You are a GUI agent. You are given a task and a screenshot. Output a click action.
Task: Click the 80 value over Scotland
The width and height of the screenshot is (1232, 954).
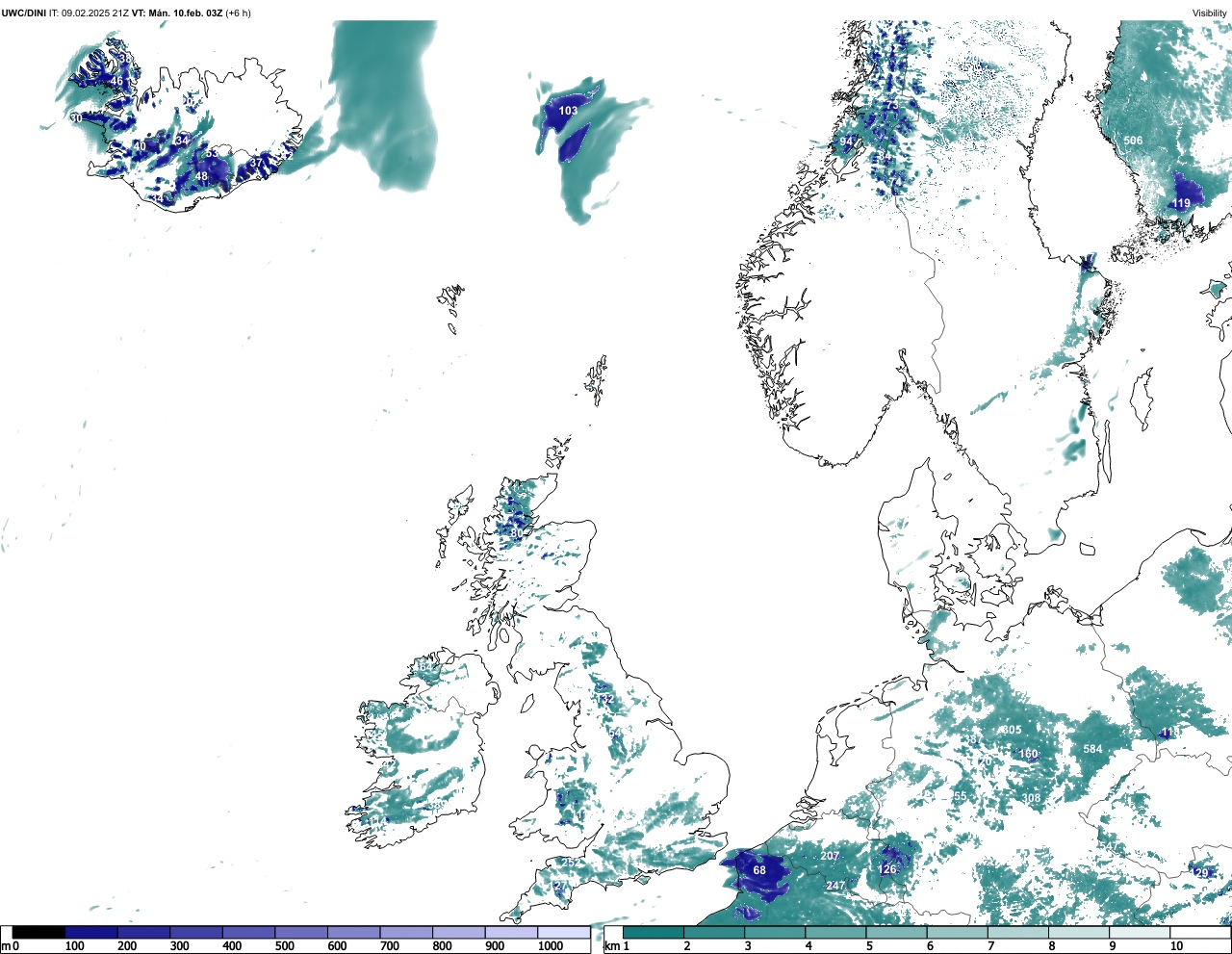[517, 533]
